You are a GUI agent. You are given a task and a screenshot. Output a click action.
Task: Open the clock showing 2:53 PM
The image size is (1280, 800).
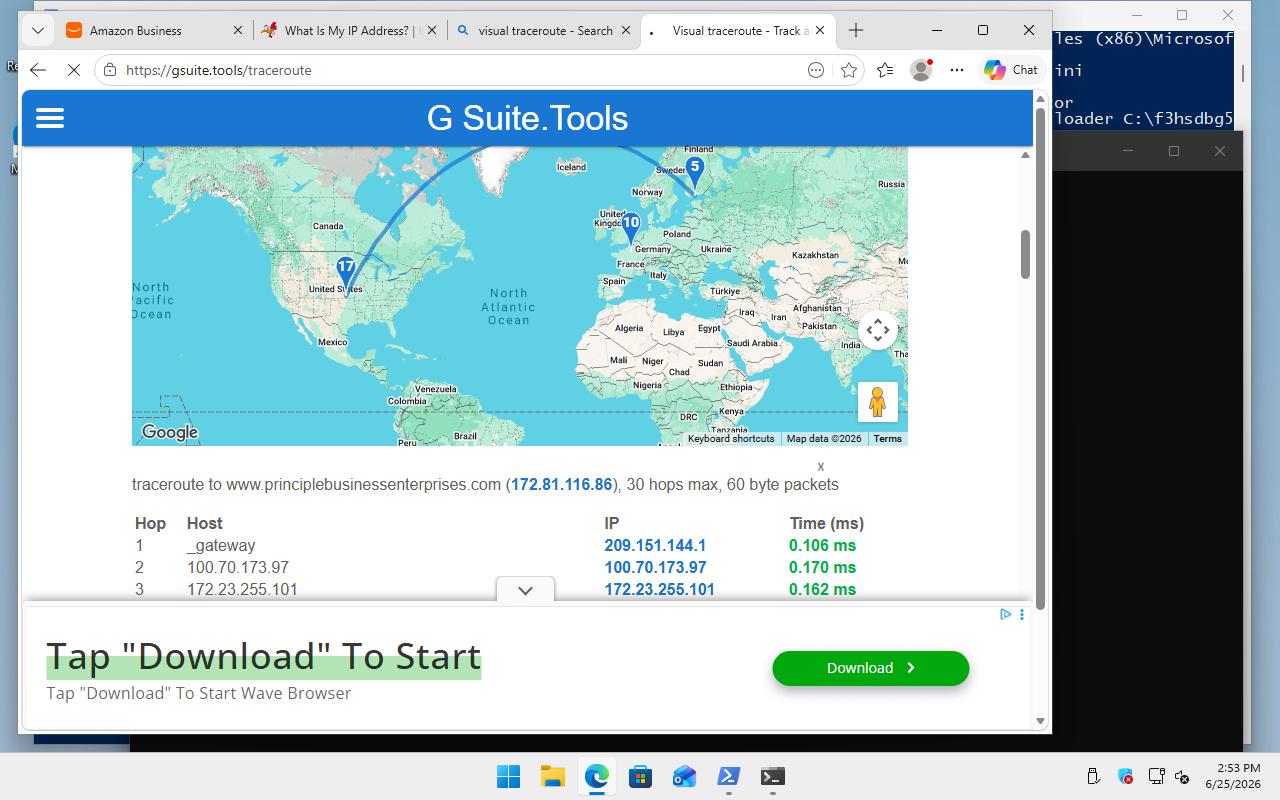pos(1232,776)
